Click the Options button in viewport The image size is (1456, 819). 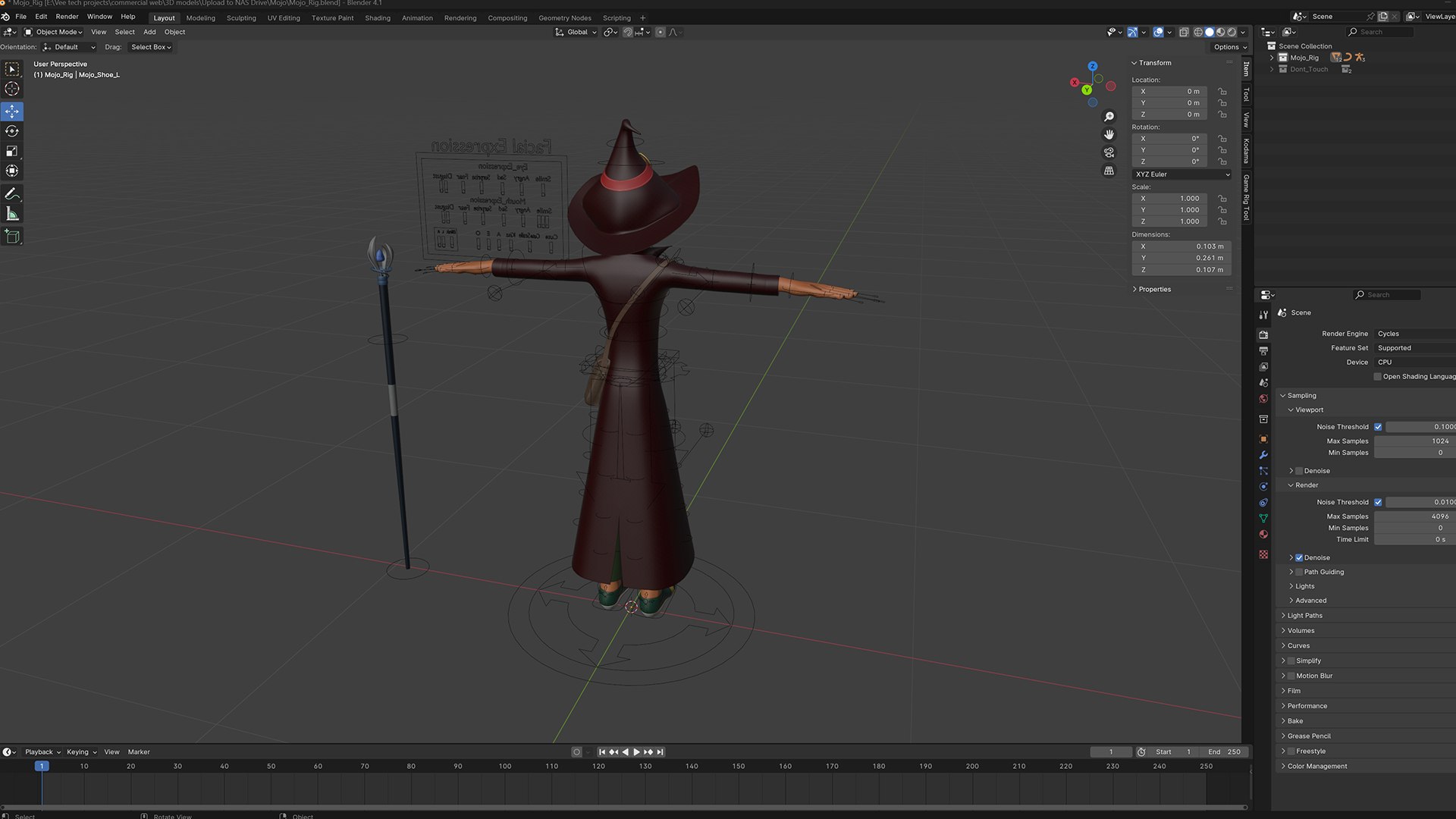pos(1229,47)
